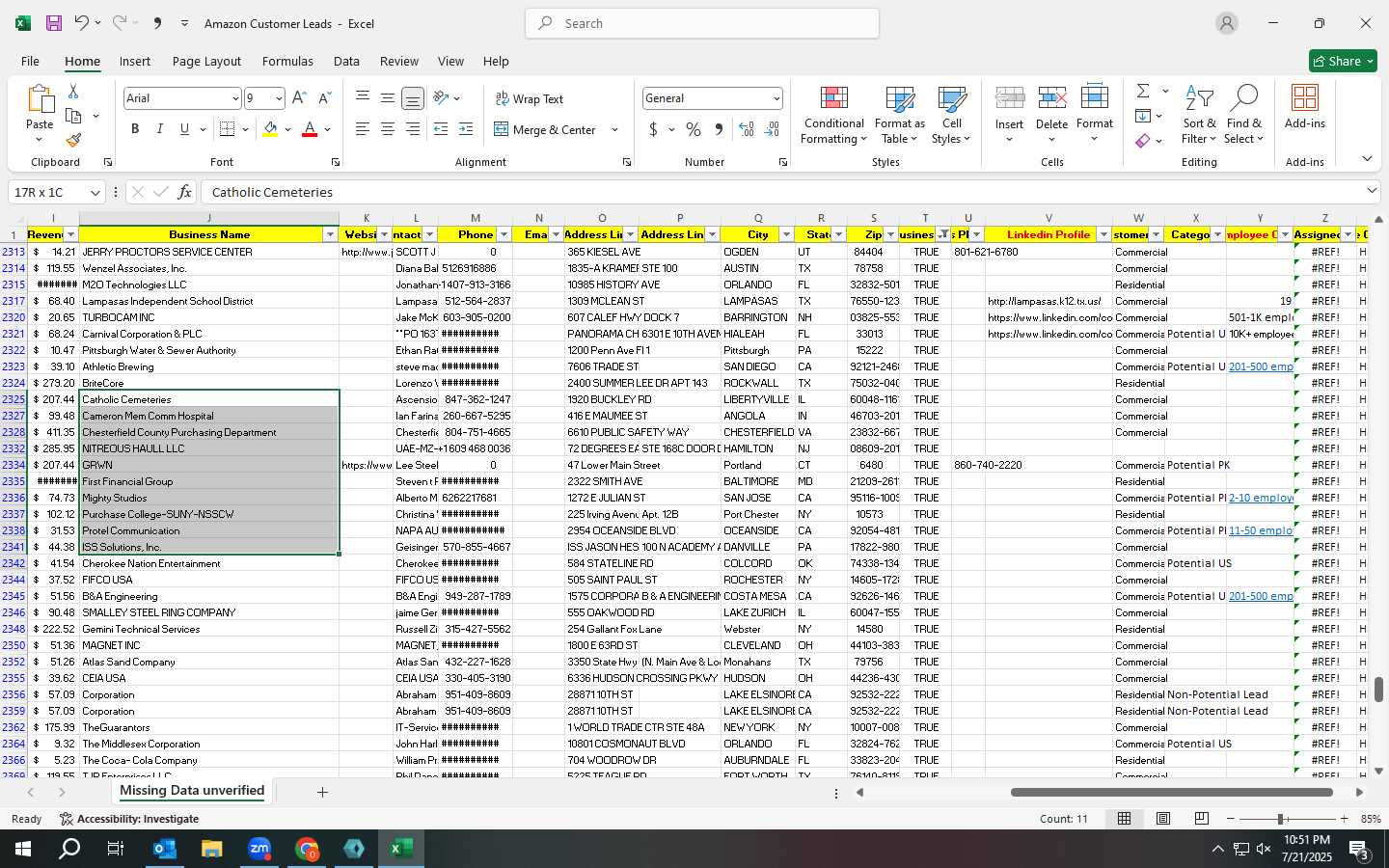Switch to the Insert ribbon tab

pyautogui.click(x=135, y=61)
